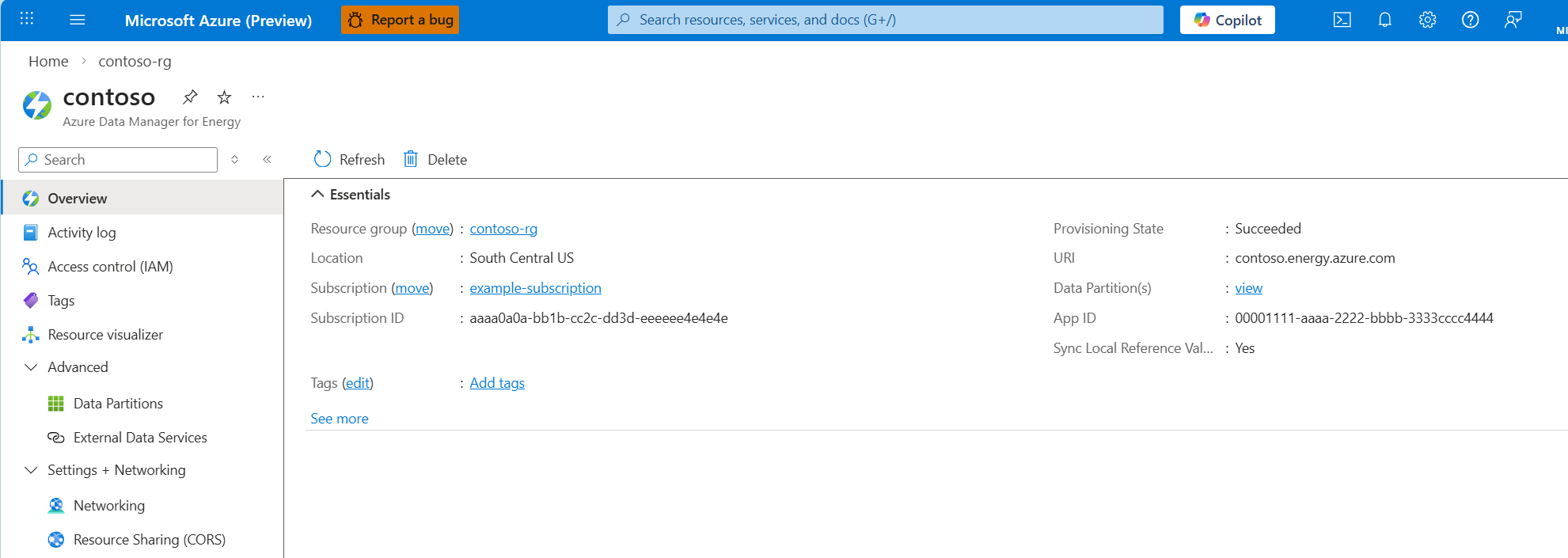1568x558 pixels.
Task: Focus the sidebar menu Search field
Action: pyautogui.click(x=118, y=160)
